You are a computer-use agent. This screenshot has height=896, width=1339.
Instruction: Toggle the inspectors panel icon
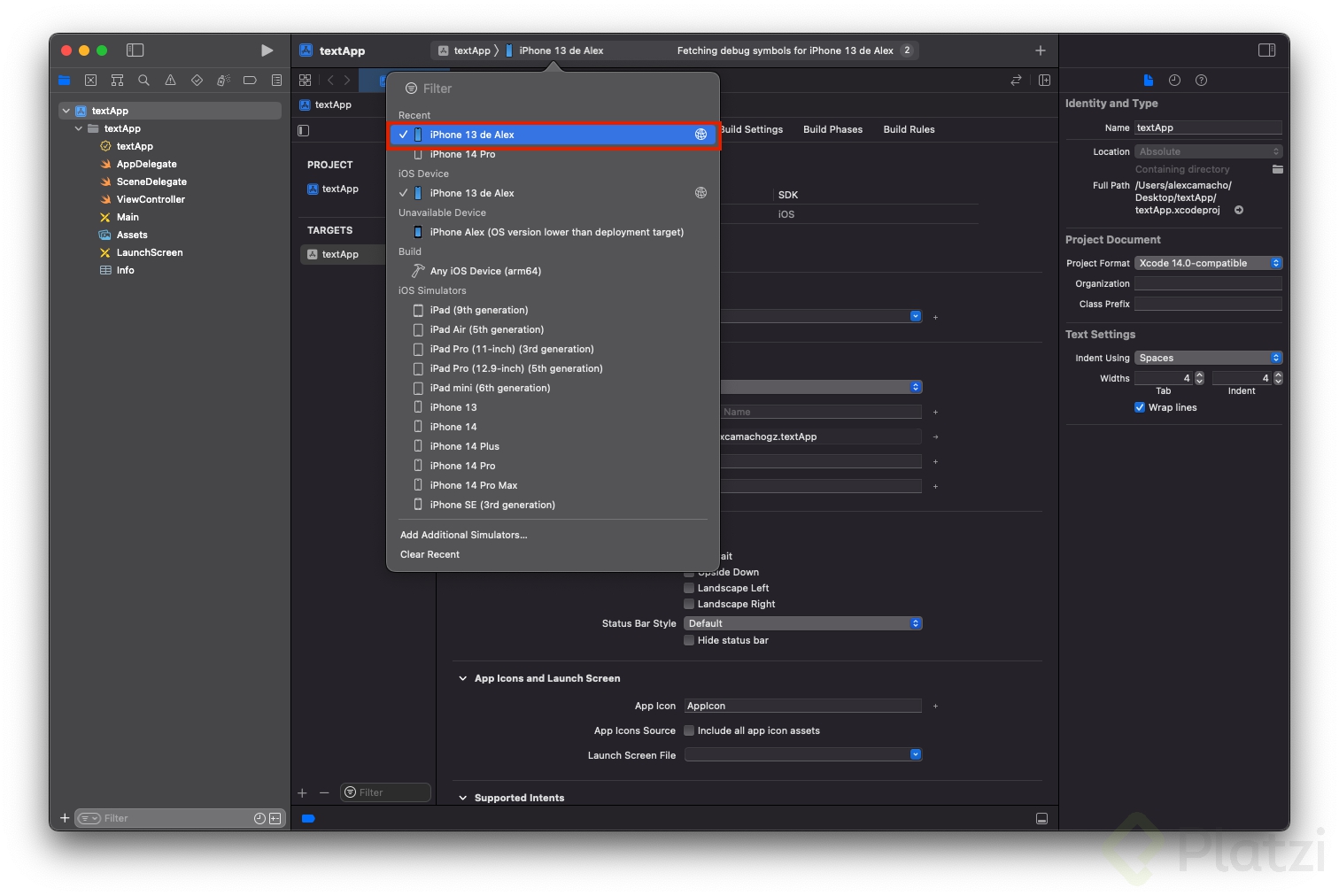[1266, 50]
